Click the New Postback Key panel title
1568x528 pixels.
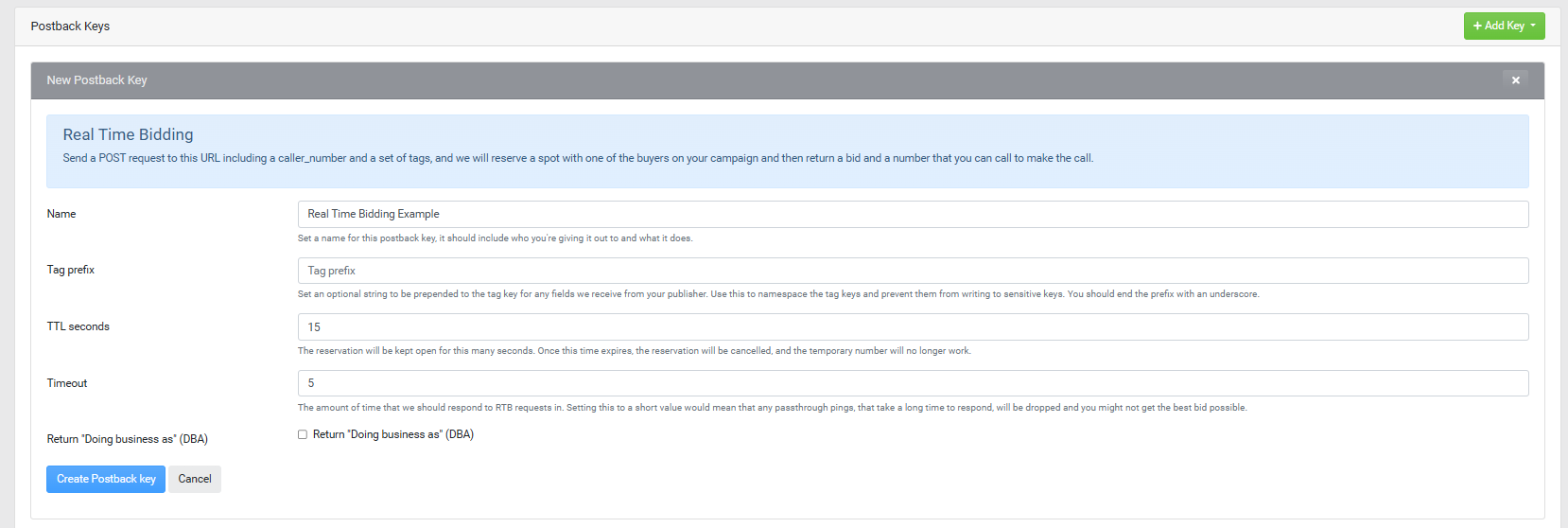(x=96, y=80)
